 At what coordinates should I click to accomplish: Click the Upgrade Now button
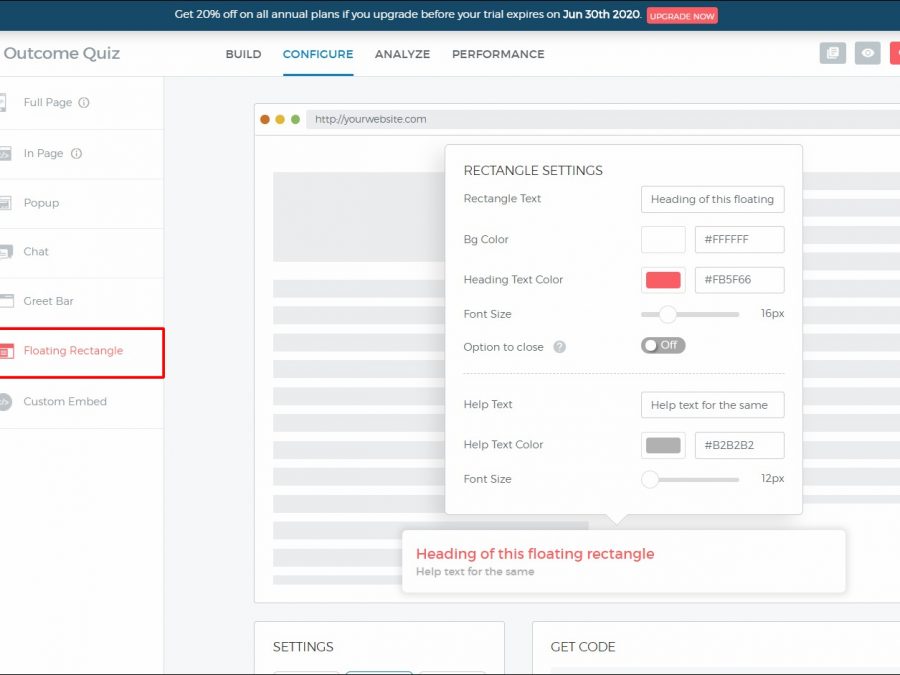point(682,16)
